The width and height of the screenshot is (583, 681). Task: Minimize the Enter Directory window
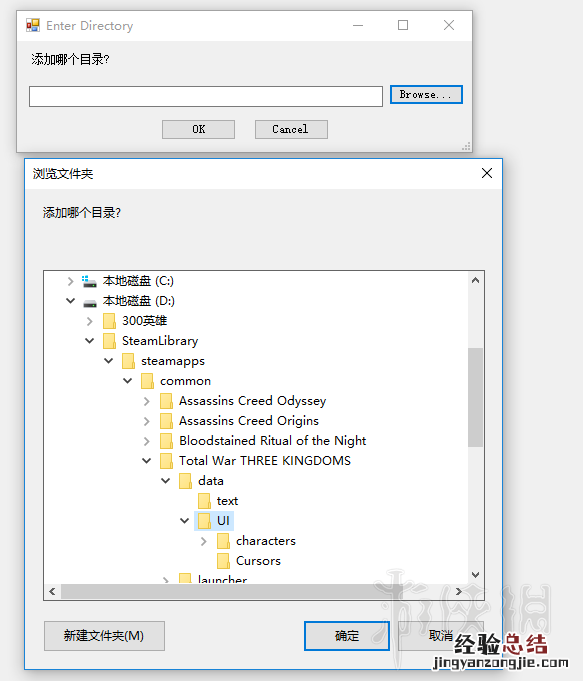(x=358, y=25)
